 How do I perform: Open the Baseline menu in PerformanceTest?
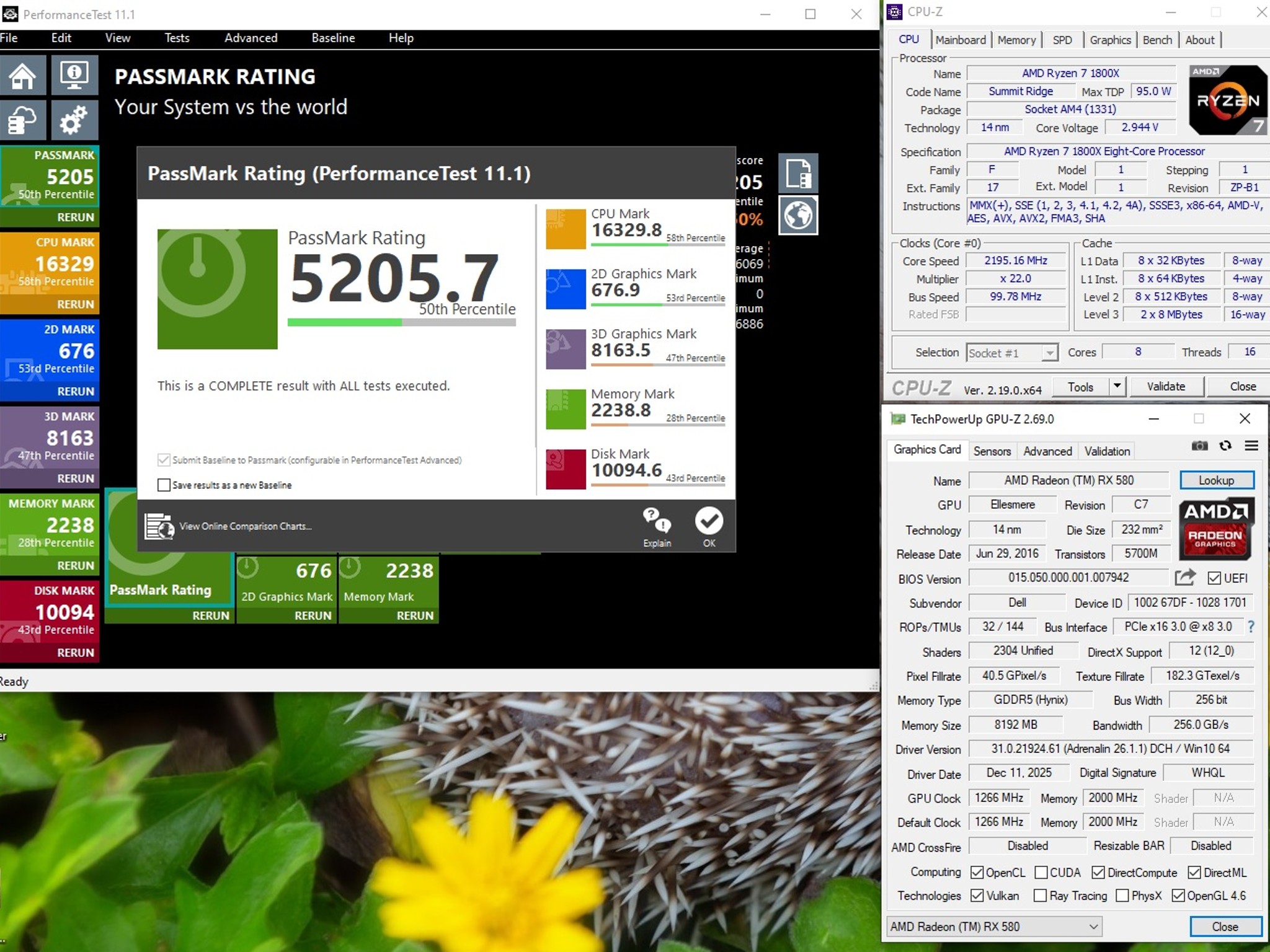coord(333,38)
